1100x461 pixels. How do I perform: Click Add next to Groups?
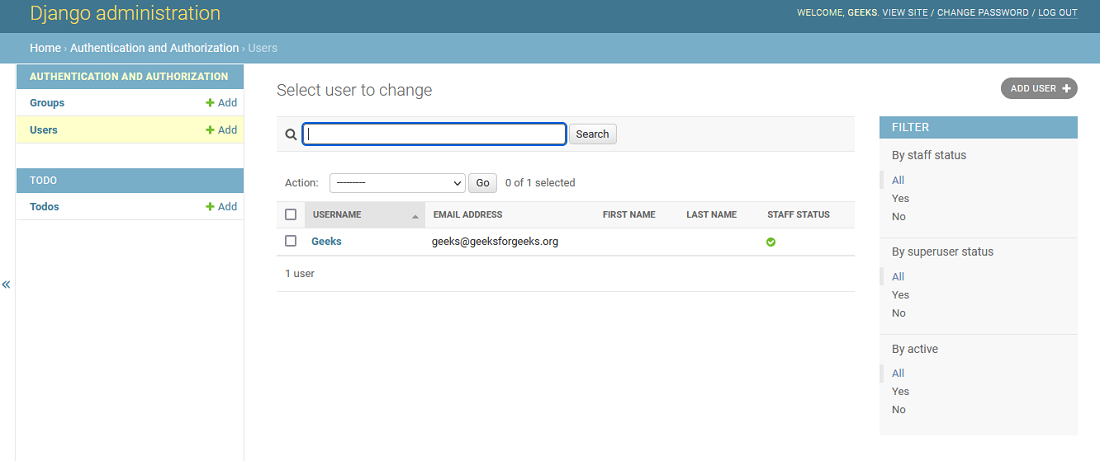pos(222,102)
